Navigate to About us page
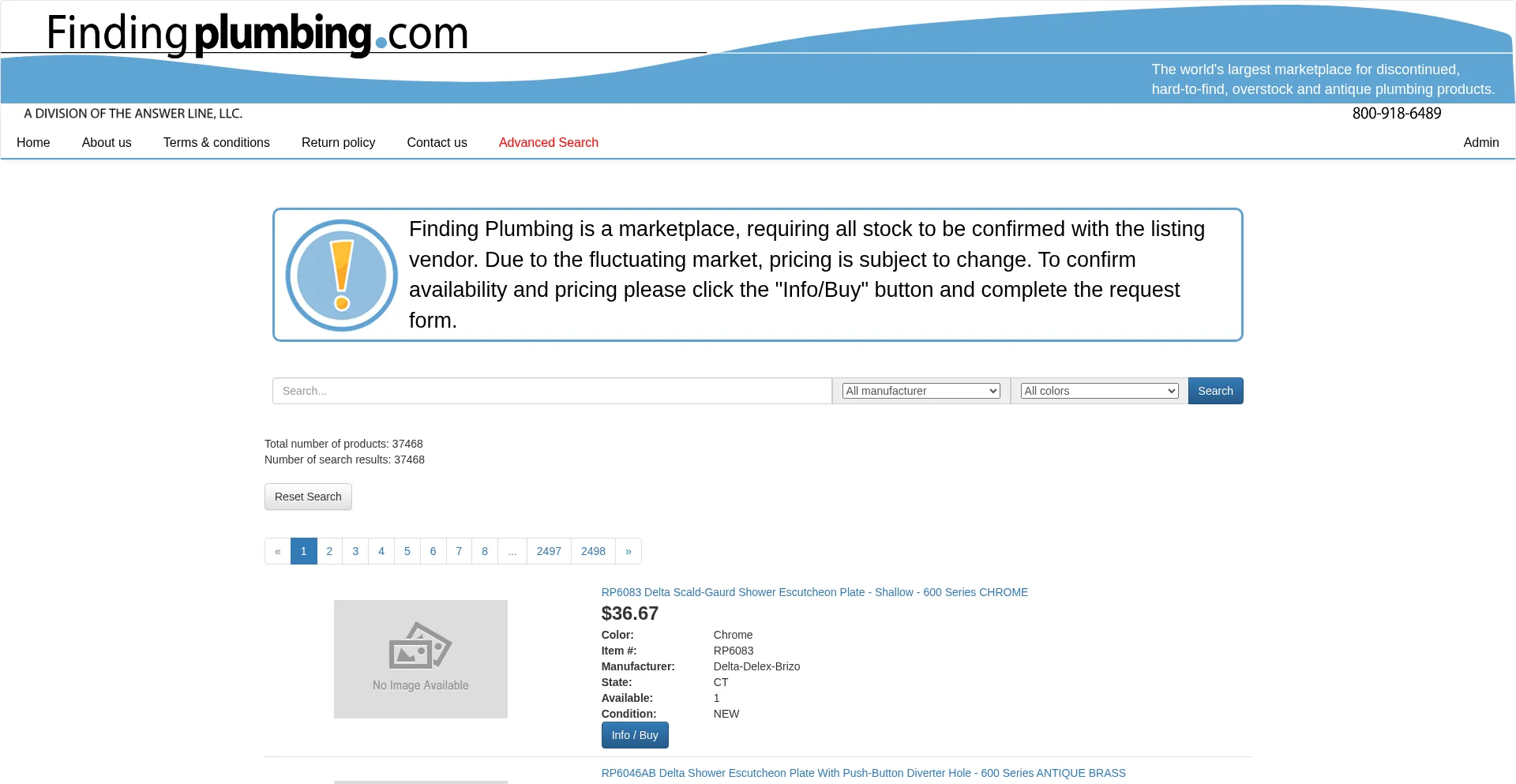 pyautogui.click(x=107, y=142)
